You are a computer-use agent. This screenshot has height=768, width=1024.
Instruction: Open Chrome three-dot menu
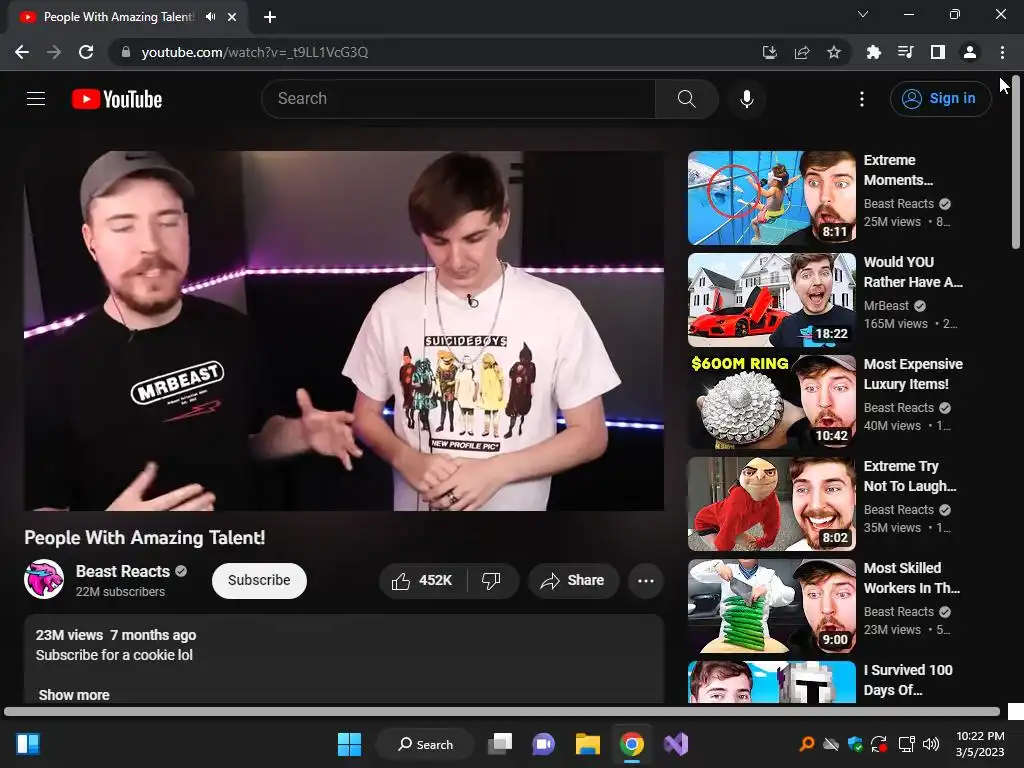click(x=1002, y=52)
